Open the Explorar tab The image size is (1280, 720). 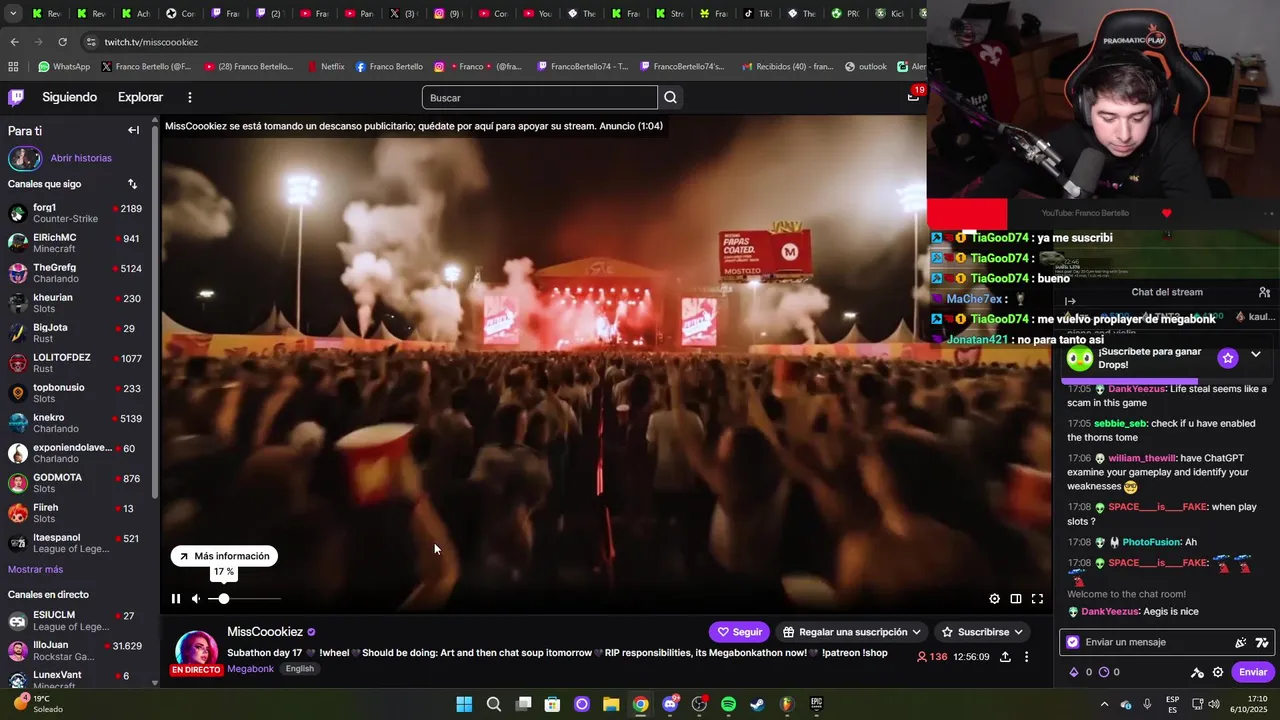(x=140, y=97)
